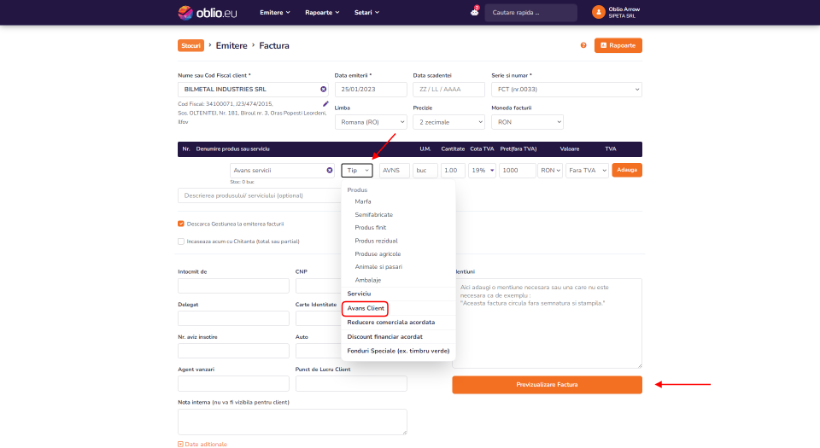The height and width of the screenshot is (448, 820).
Task: Clear the BILMETAL INDUSTRIES SRL client field
Action: click(x=323, y=89)
